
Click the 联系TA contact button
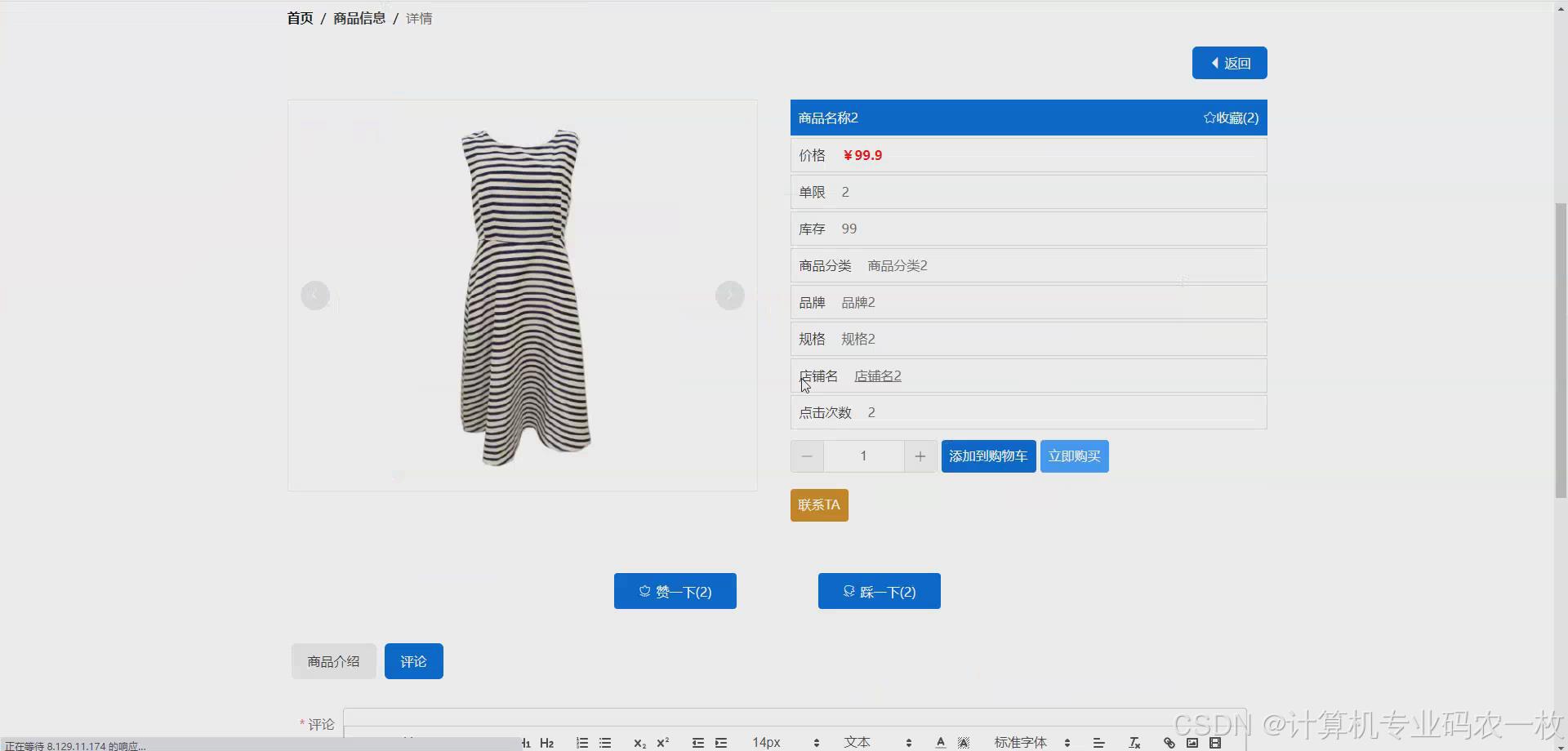(x=819, y=505)
